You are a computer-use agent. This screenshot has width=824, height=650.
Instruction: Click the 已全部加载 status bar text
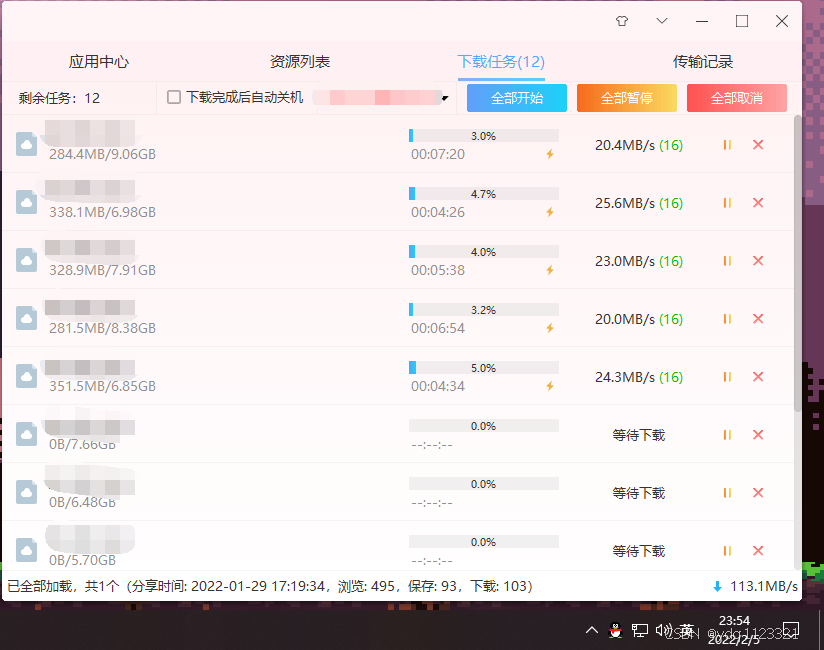[x=270, y=586]
